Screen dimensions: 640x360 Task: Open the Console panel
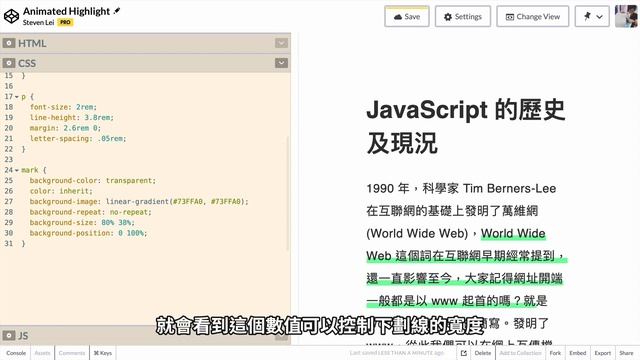coord(16,353)
